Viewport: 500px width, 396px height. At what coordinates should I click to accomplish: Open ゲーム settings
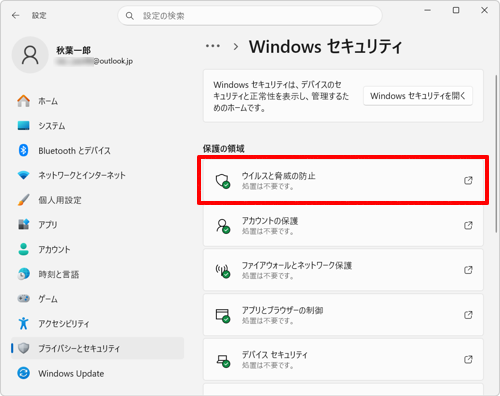pyautogui.click(x=97, y=299)
